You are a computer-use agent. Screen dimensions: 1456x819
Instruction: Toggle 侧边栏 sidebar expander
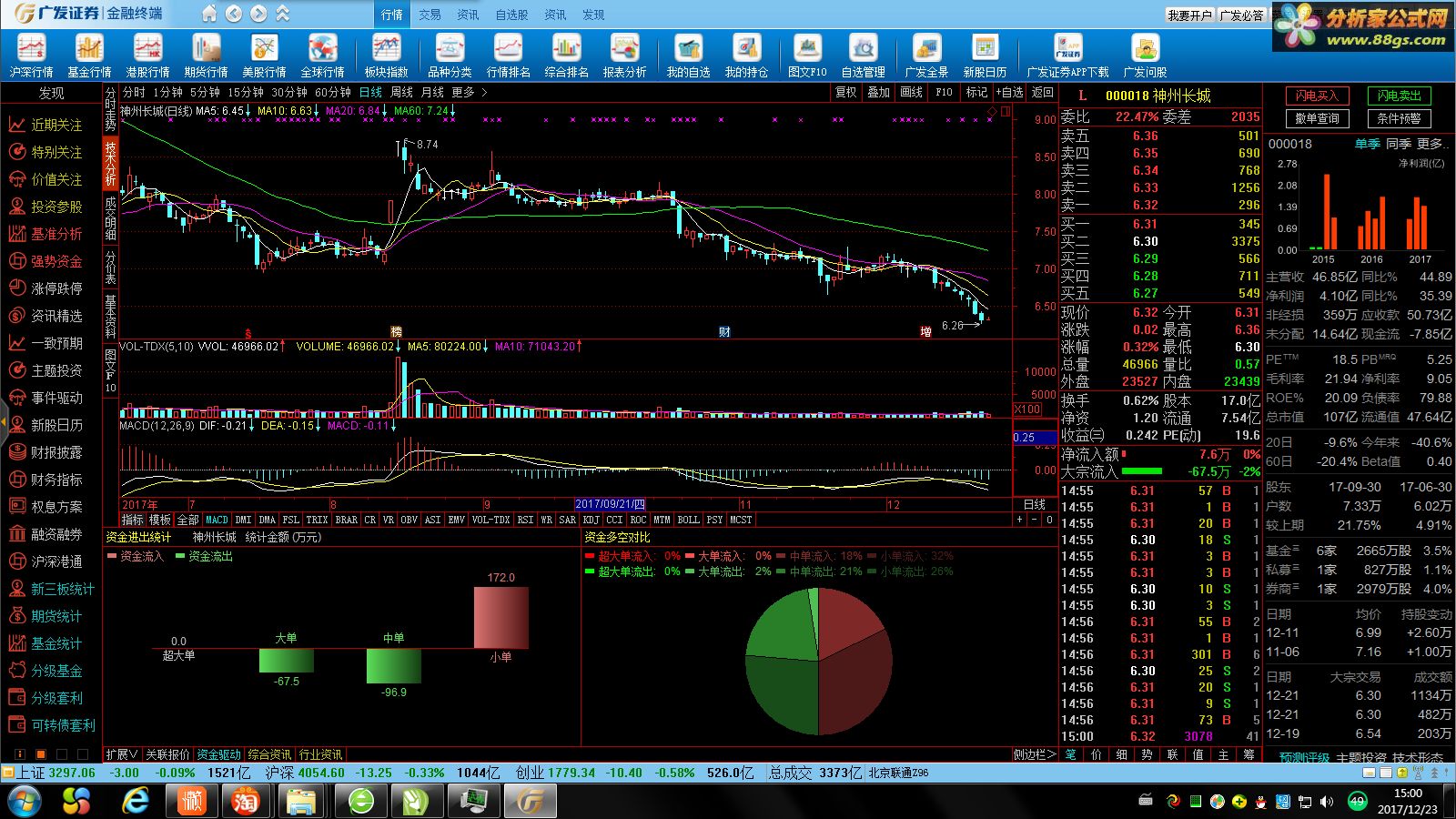pyautogui.click(x=1035, y=754)
